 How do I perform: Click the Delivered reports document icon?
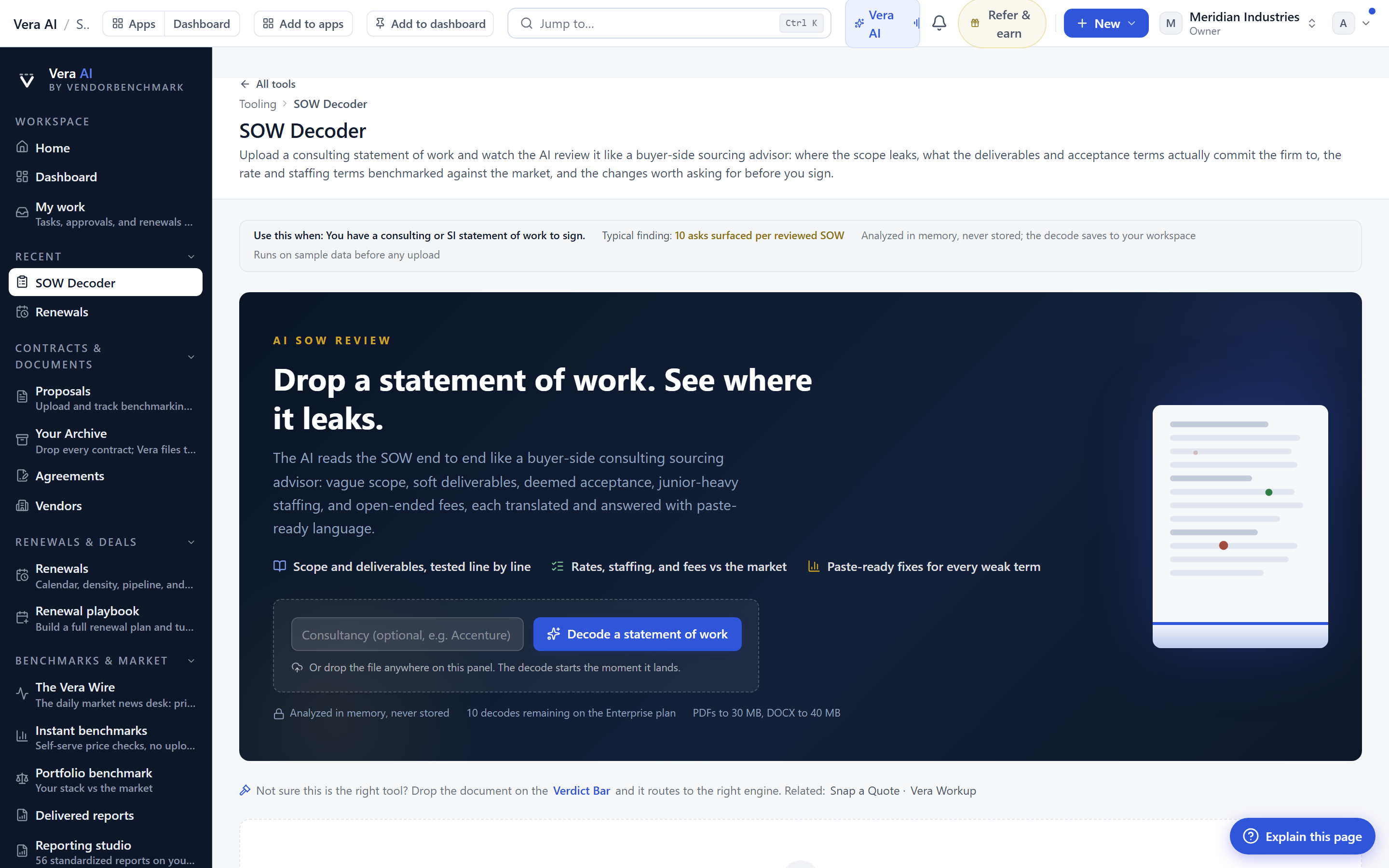(x=22, y=815)
